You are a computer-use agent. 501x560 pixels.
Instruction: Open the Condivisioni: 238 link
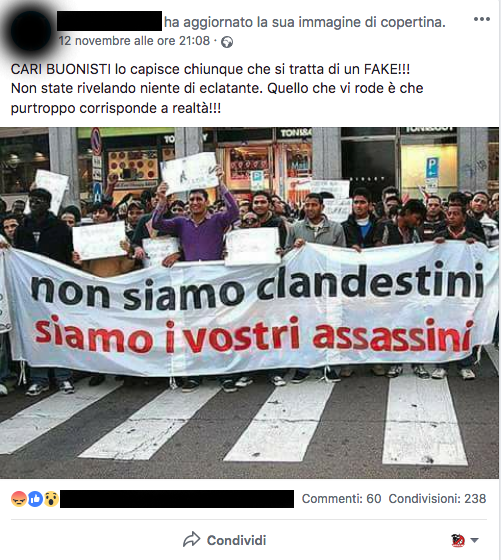[x=437, y=499]
